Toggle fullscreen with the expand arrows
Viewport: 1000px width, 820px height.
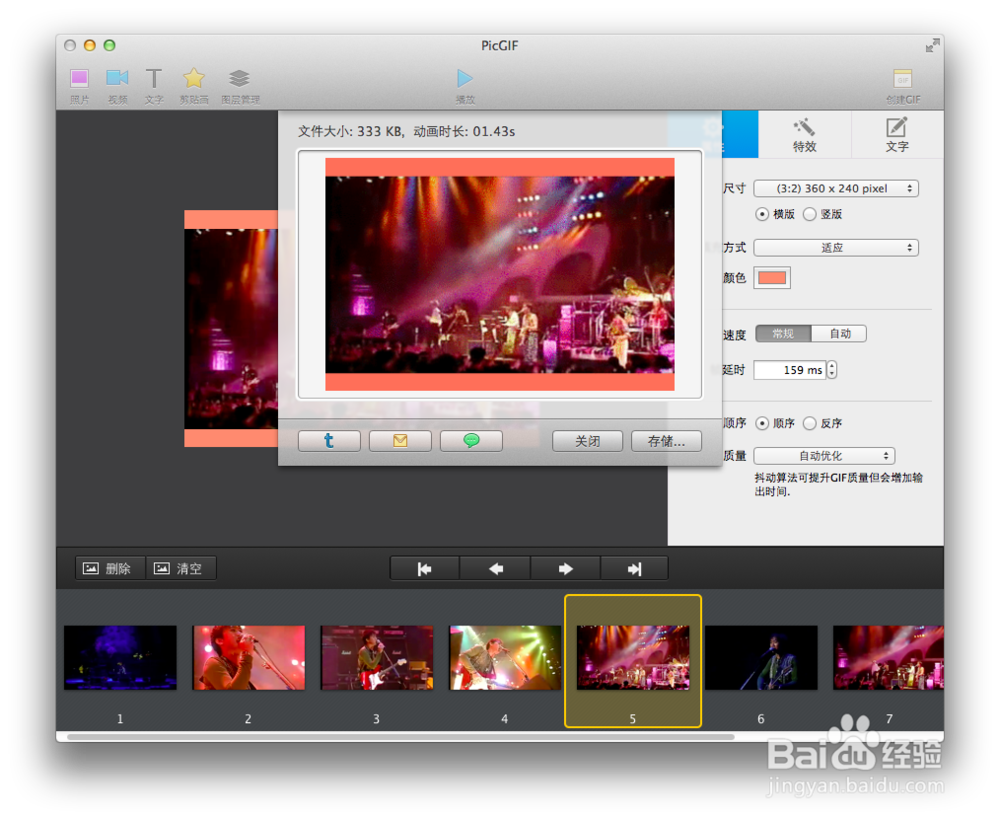pyautogui.click(x=932, y=45)
